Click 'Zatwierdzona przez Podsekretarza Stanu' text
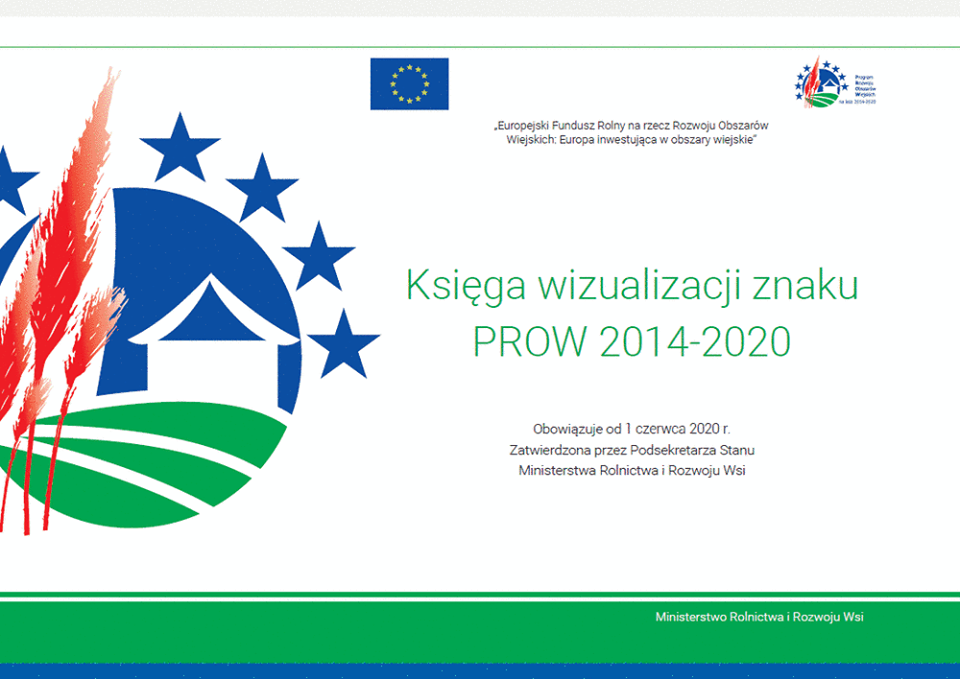The width and height of the screenshot is (960, 679). pyautogui.click(x=631, y=450)
